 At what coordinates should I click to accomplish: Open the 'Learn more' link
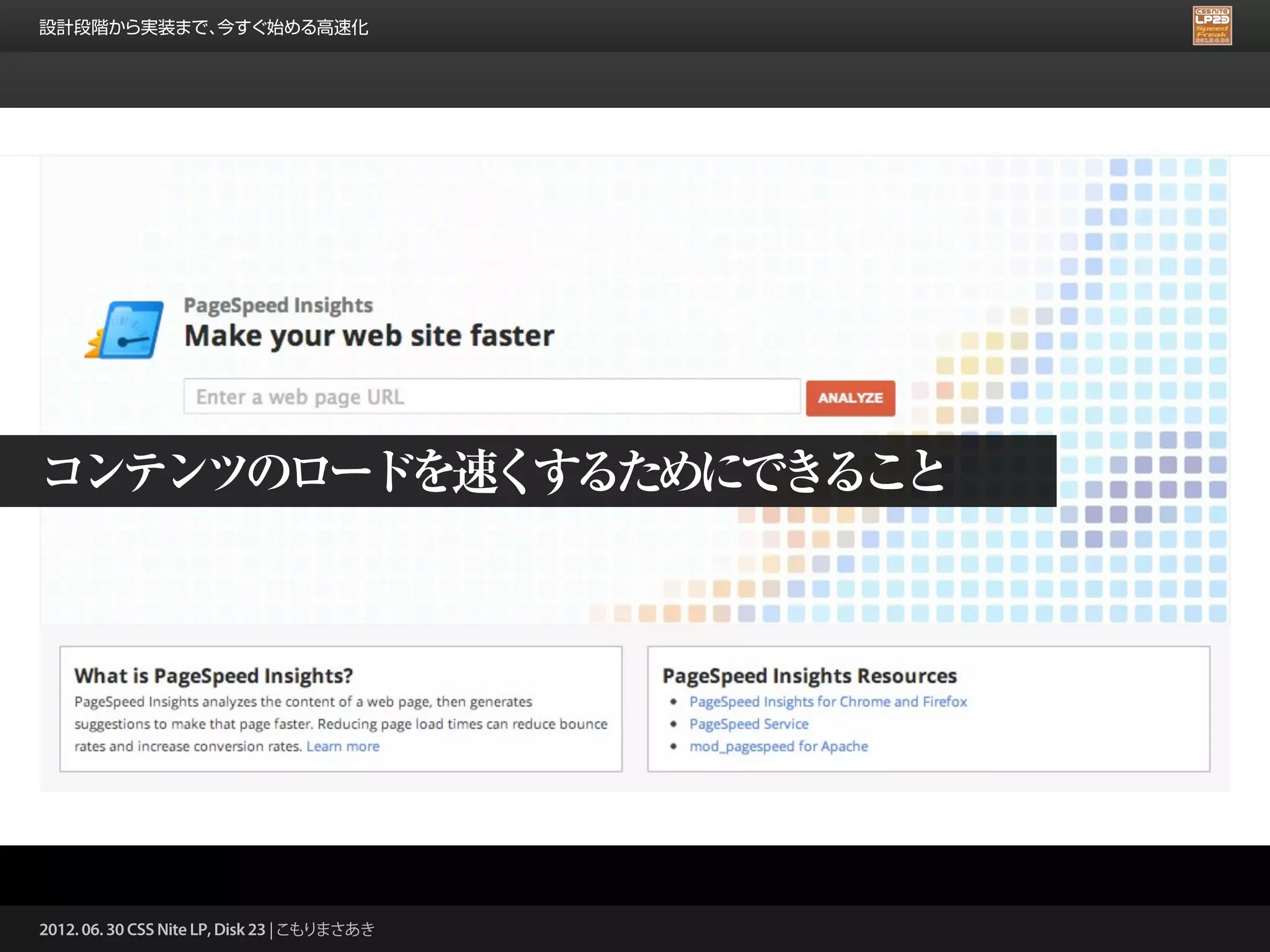pyautogui.click(x=343, y=746)
